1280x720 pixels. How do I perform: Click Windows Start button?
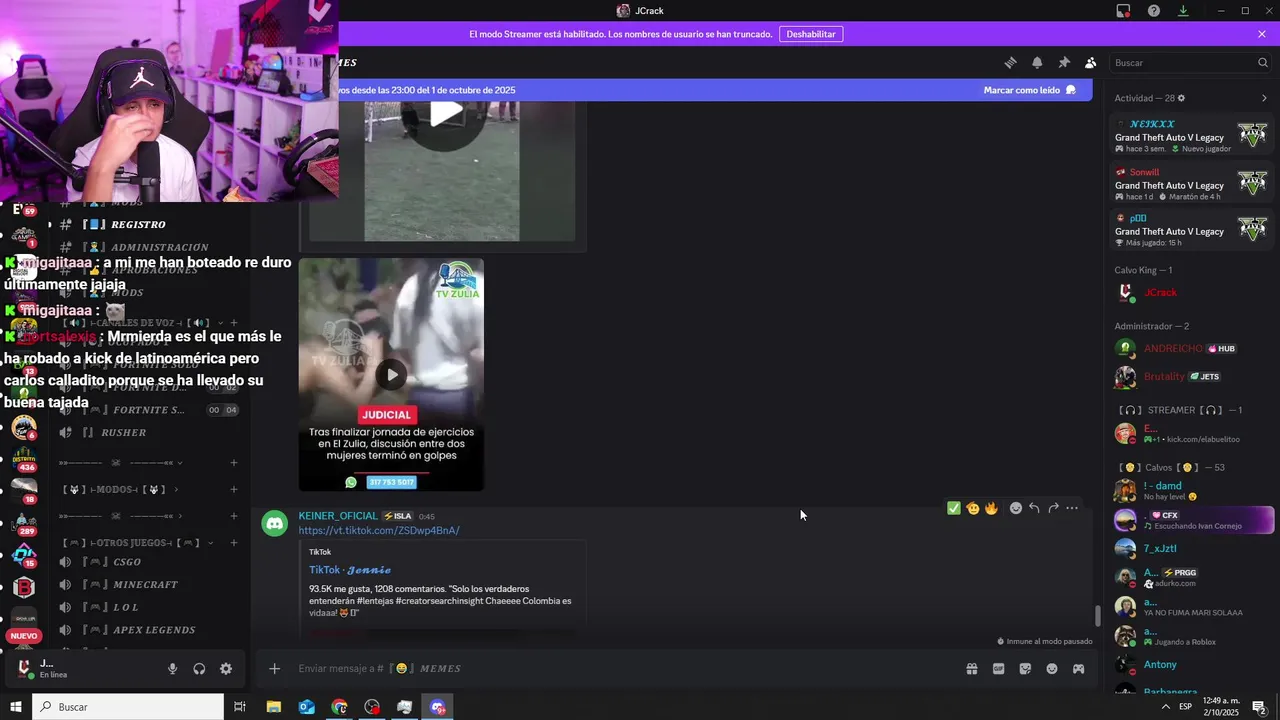(15, 707)
